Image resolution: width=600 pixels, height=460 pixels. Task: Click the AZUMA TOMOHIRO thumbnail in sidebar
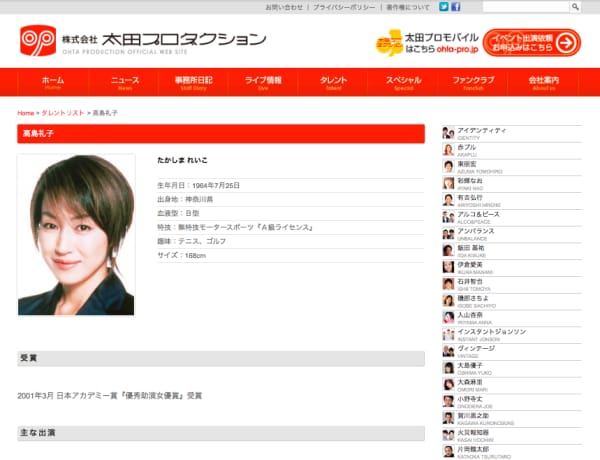[448, 166]
